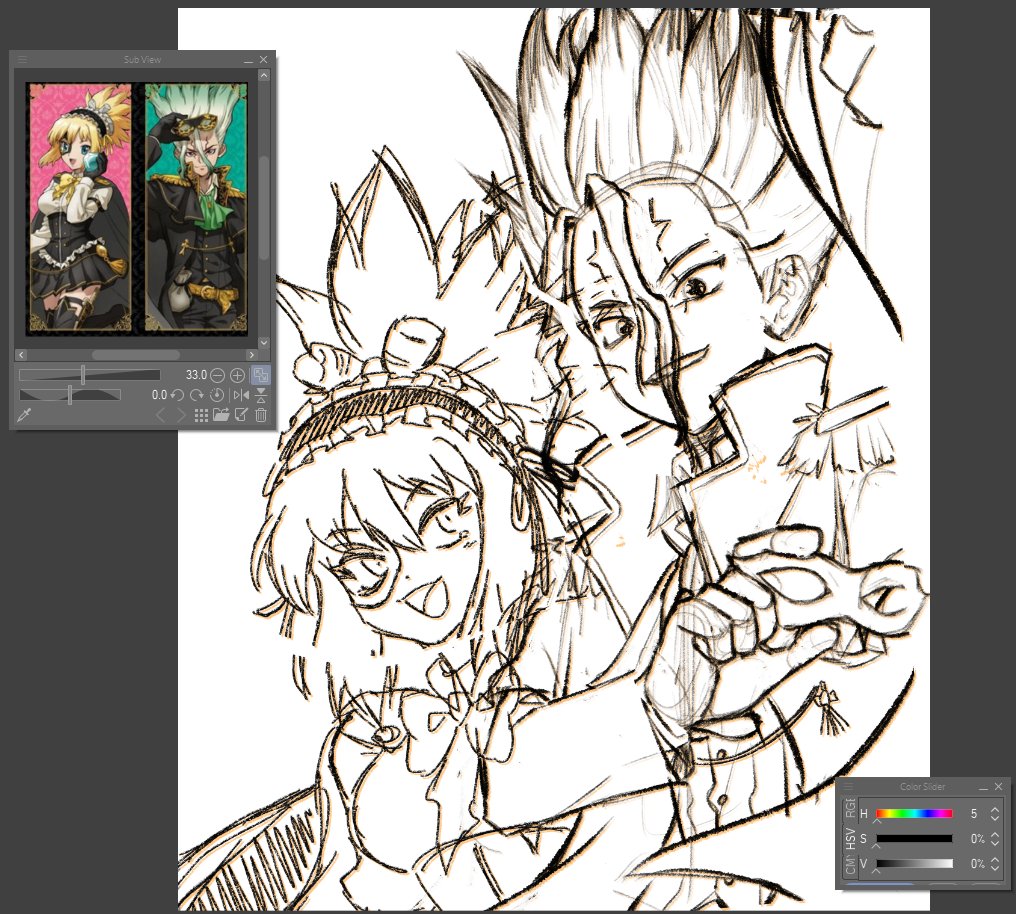Click Sub View scroll down arrow
The width and height of the screenshot is (1016, 914).
264,343
